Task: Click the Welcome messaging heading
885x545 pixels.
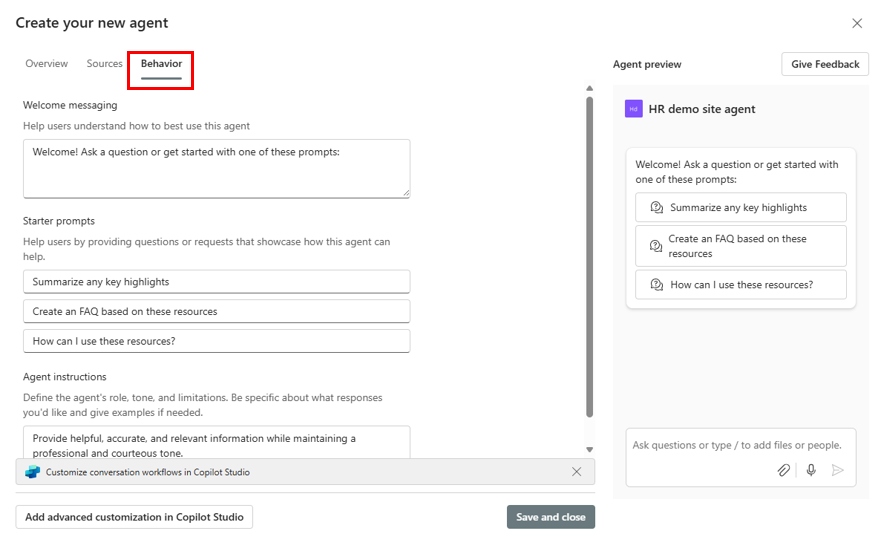Action: tap(70, 106)
